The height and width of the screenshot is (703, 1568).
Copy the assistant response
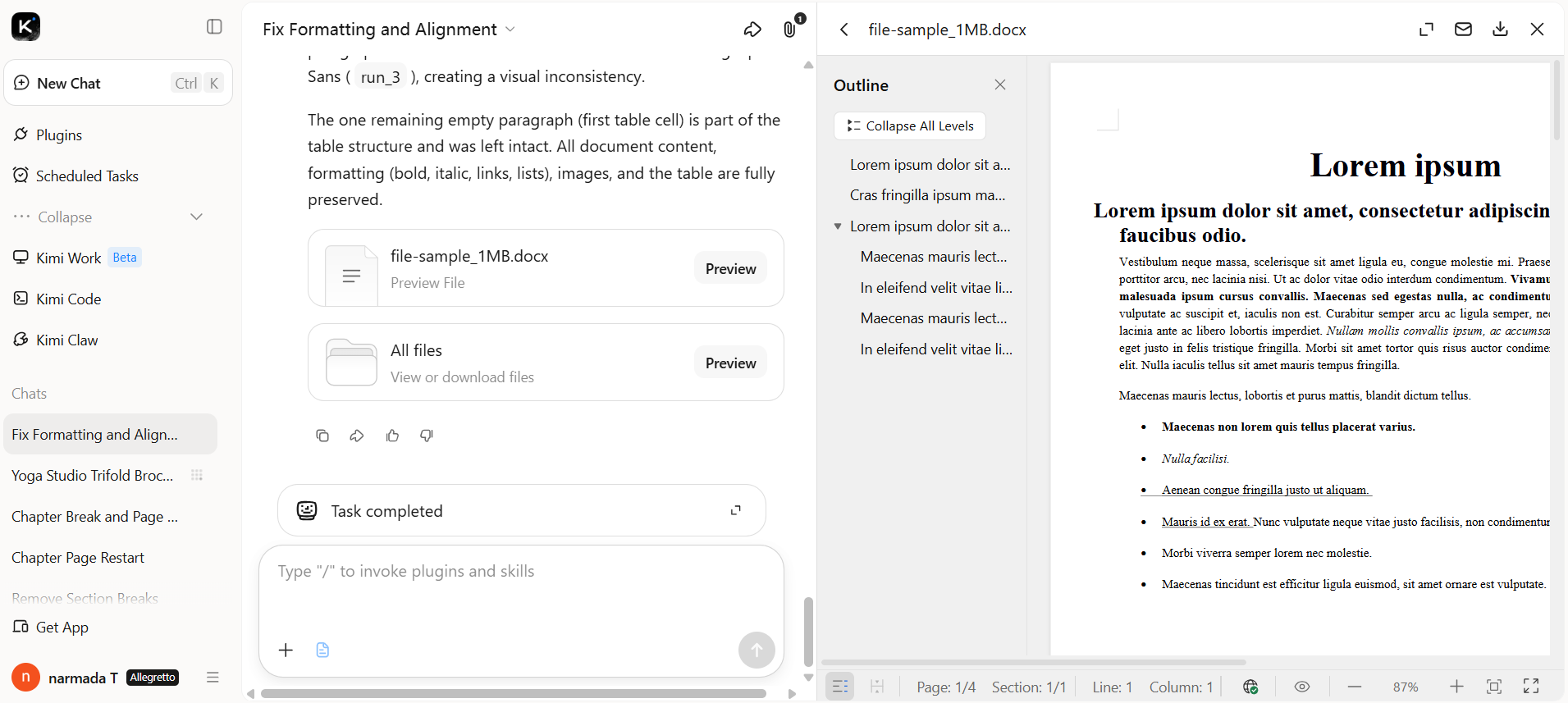(322, 436)
